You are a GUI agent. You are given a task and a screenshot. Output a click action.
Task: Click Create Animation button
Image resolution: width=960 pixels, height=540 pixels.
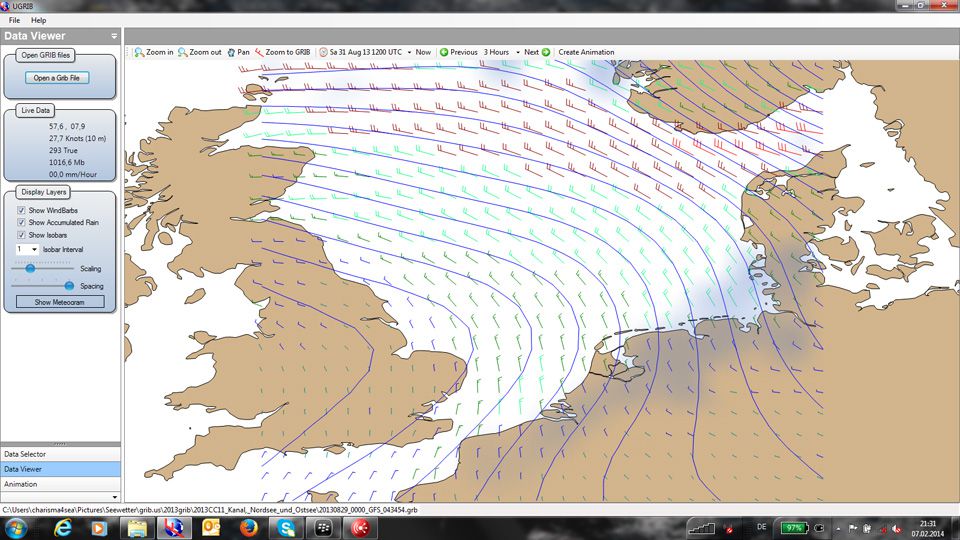[x=586, y=53]
